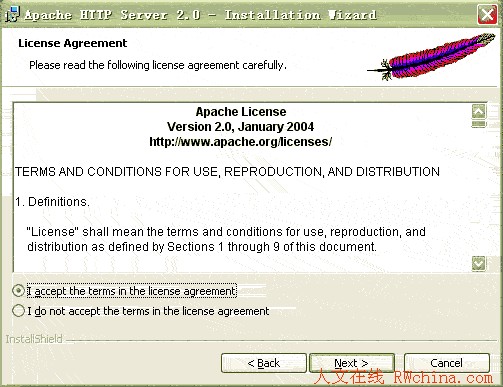This screenshot has height=387, width=503.
Task: Cancel the Apache installation
Action: click(x=446, y=363)
